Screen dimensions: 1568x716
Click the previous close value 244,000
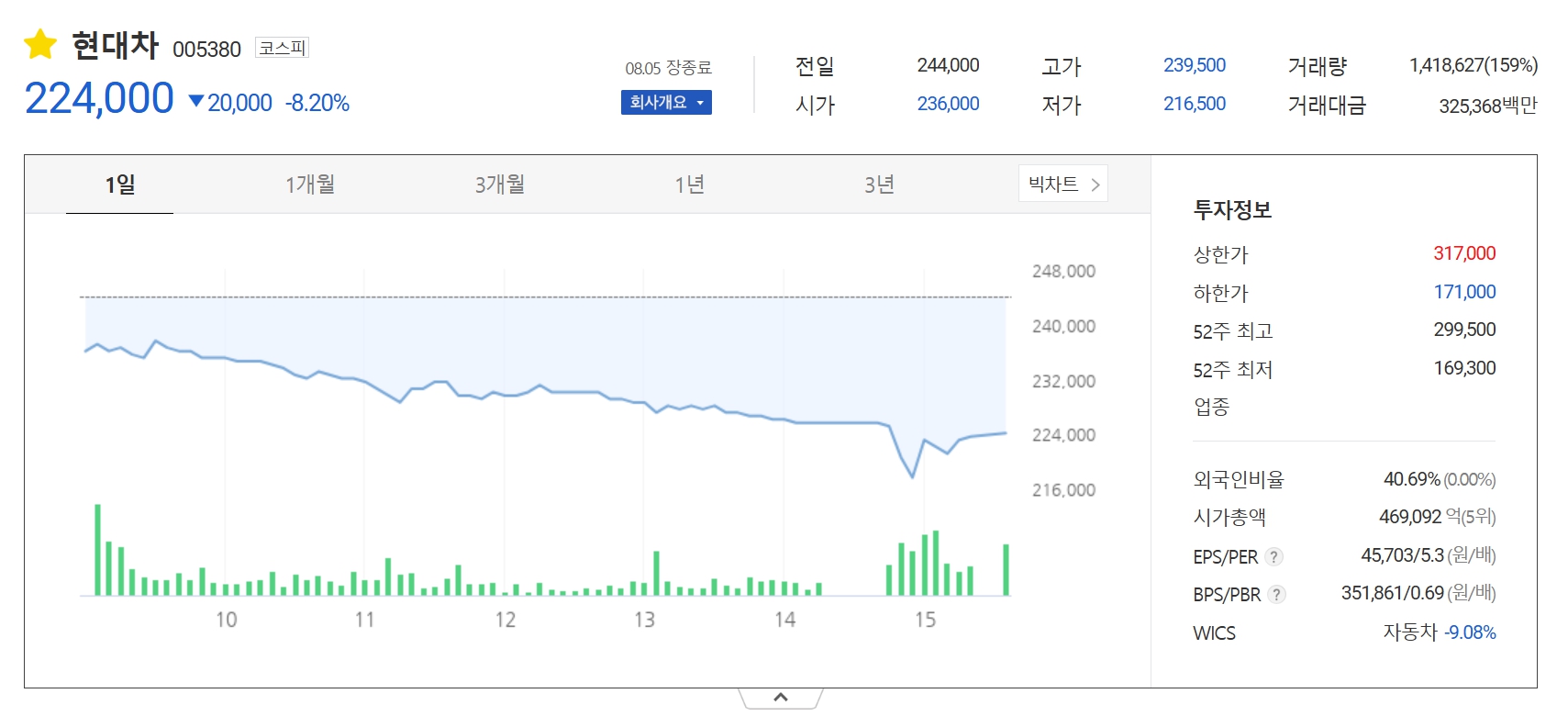click(948, 65)
